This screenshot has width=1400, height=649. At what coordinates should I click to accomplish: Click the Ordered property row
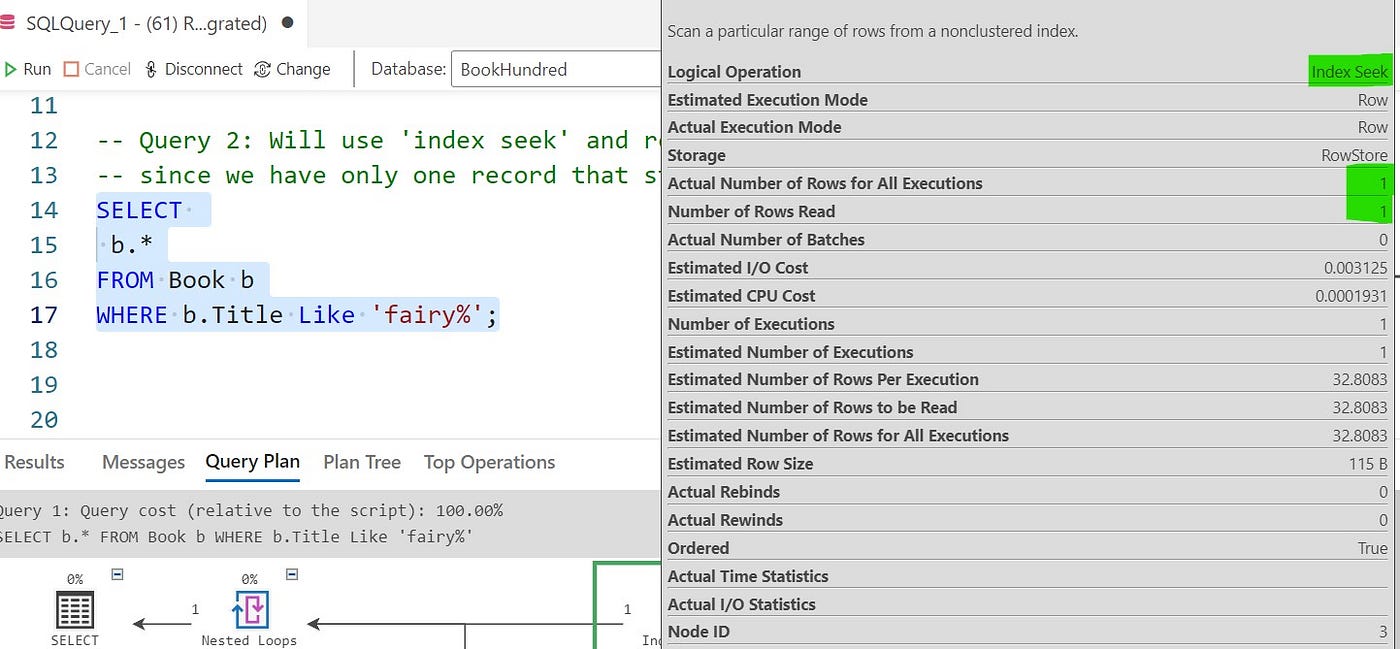click(x=1028, y=548)
